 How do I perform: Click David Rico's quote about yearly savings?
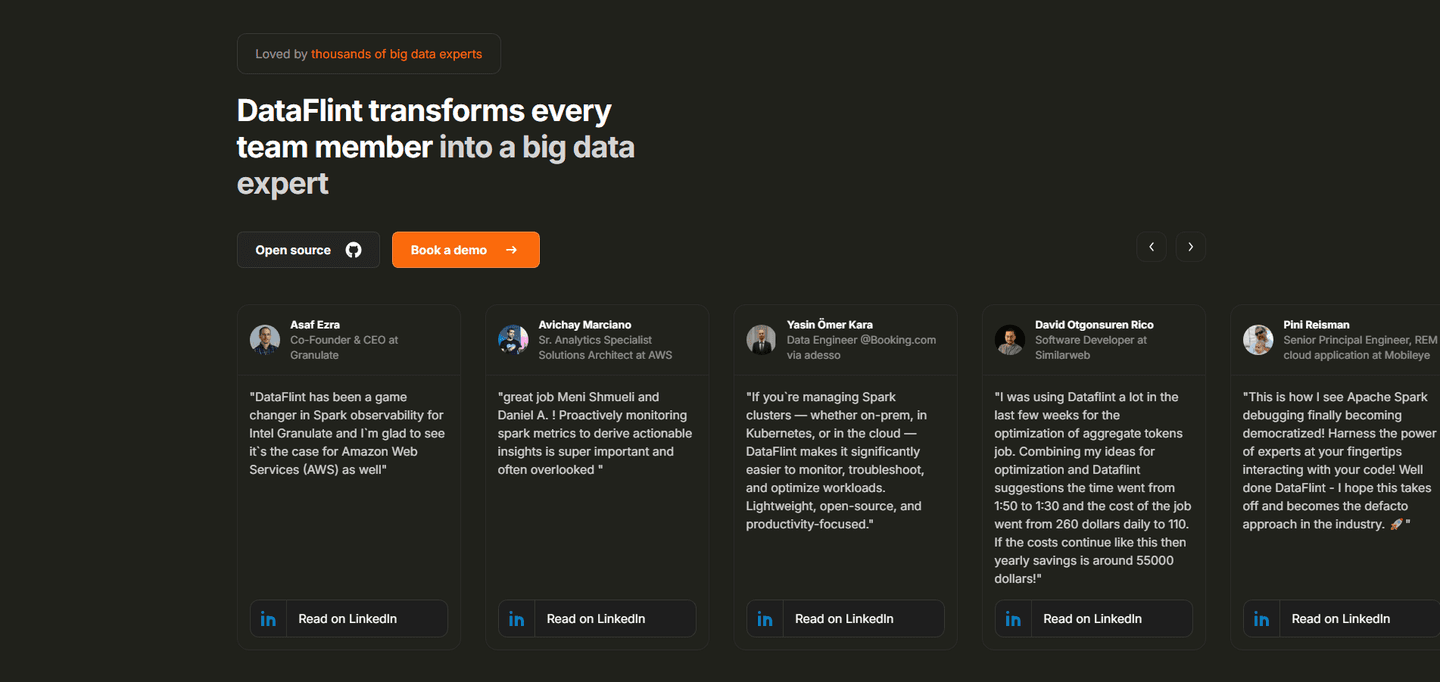point(1093,488)
